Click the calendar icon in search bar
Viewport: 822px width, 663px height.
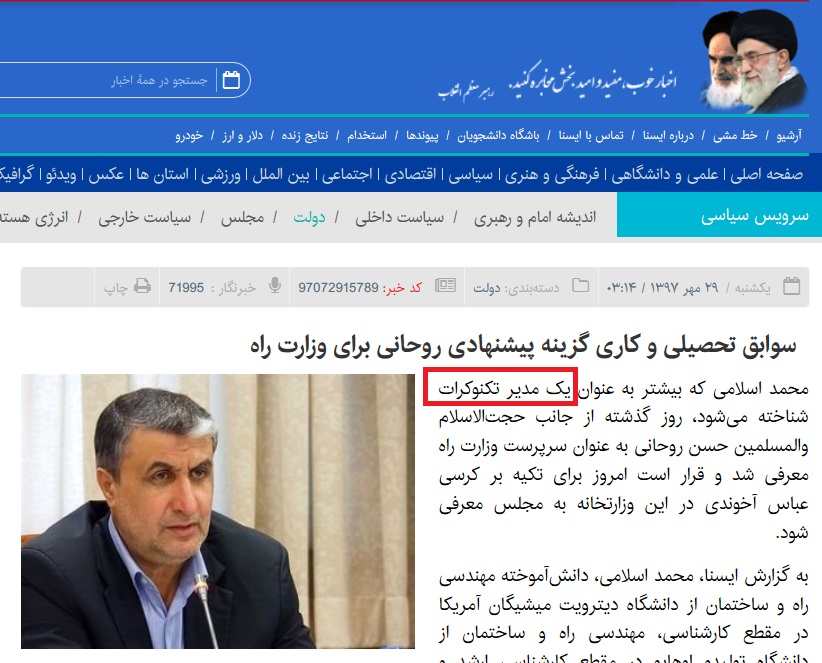231,80
